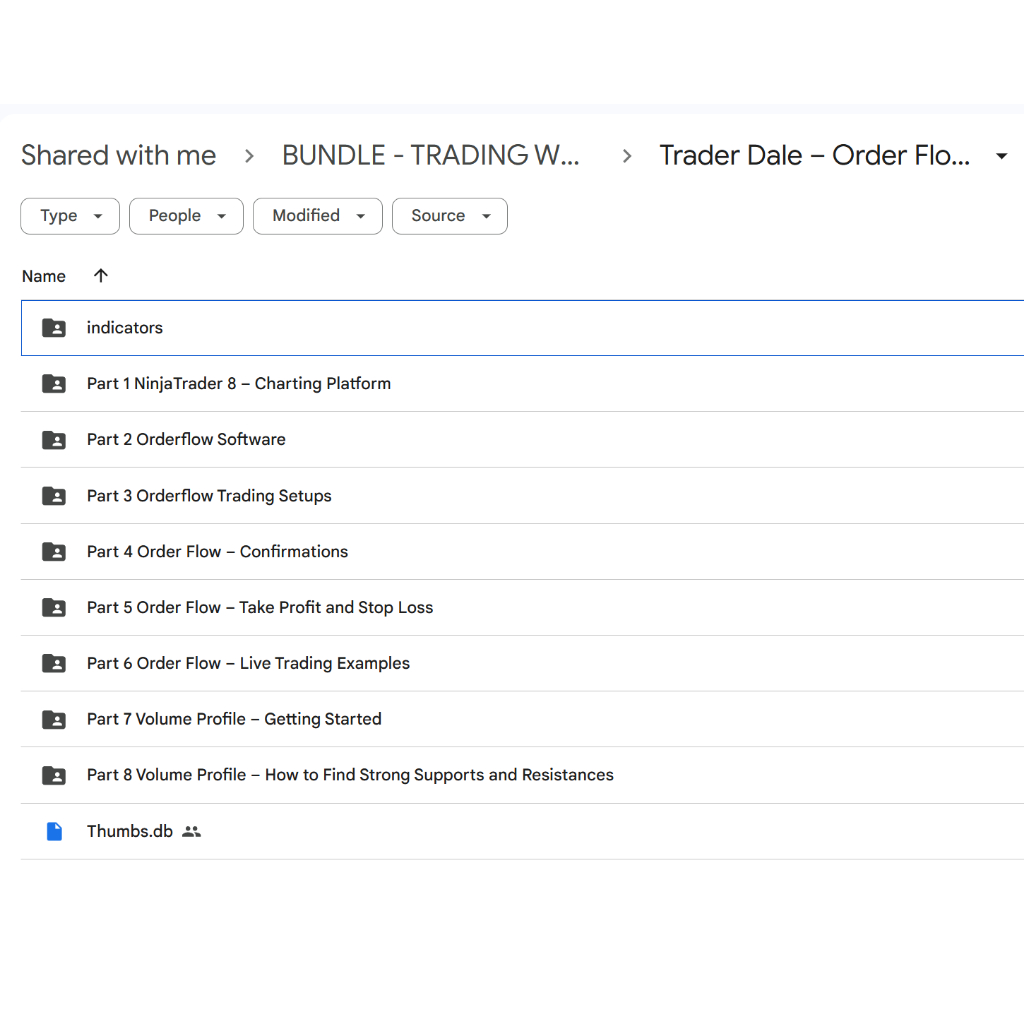Click the folder icon for Part 8 Volume Profile
Image resolution: width=1024 pixels, height=1024 pixels.
pos(54,775)
